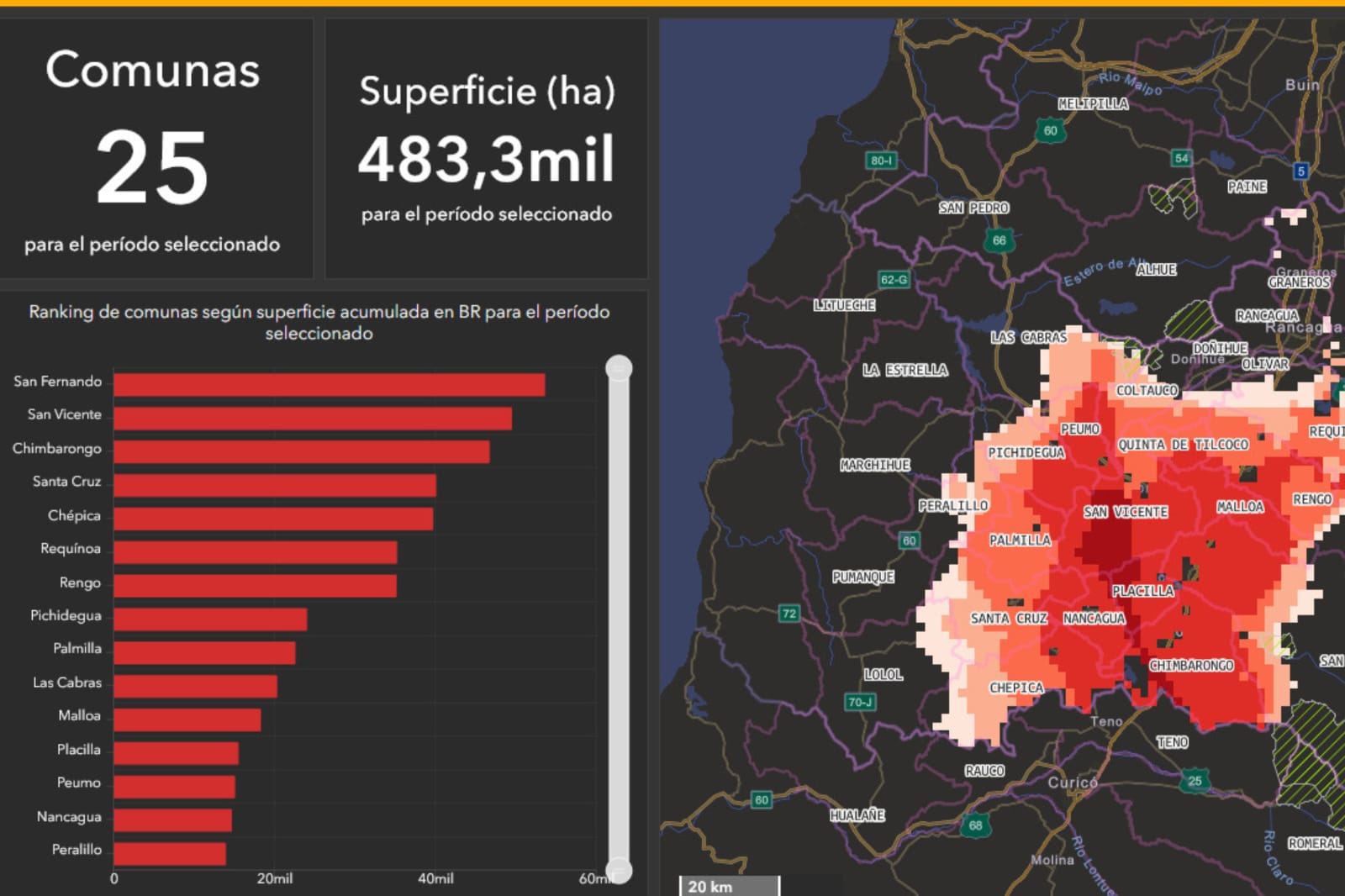Viewport: 1345px width, 896px height.
Task: Click the 62-G road marker
Action: click(894, 279)
